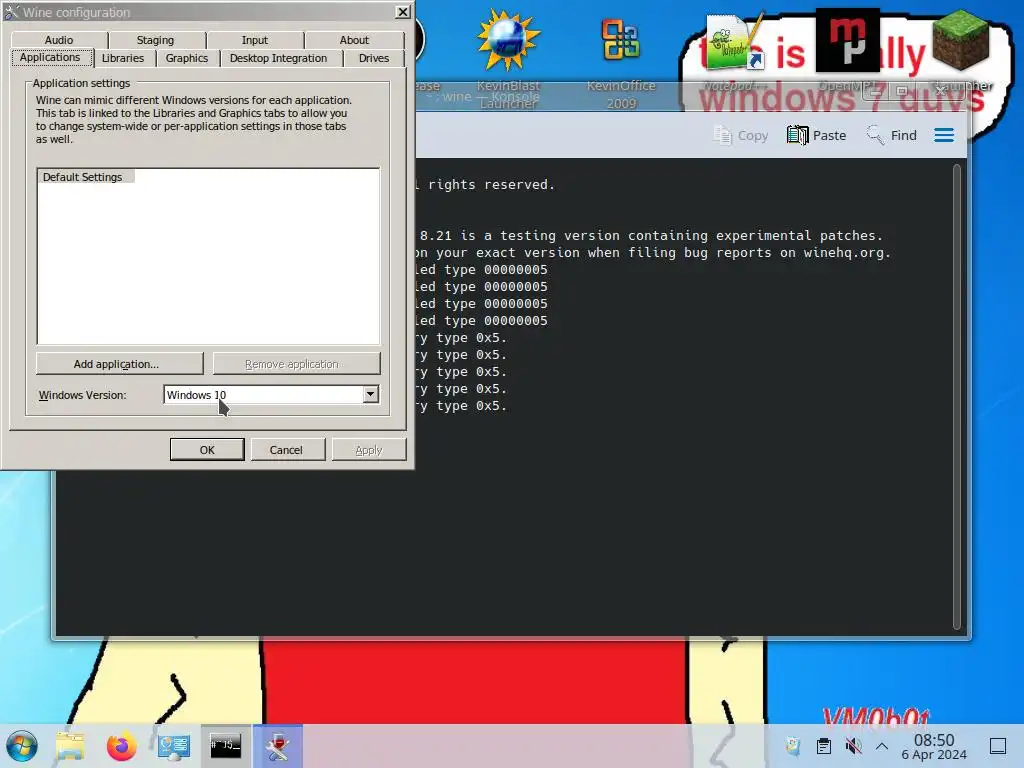The width and height of the screenshot is (1024, 768).
Task: Open the Staging tab
Action: tap(155, 40)
